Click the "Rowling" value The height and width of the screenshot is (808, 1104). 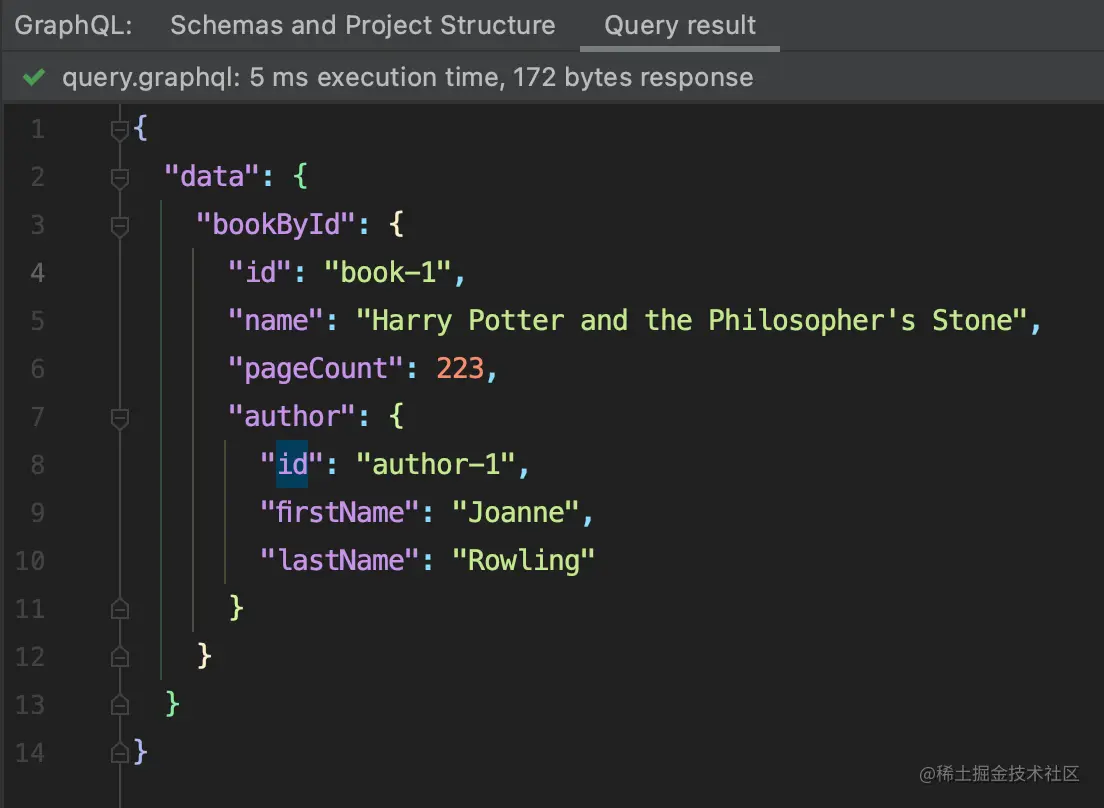click(523, 561)
